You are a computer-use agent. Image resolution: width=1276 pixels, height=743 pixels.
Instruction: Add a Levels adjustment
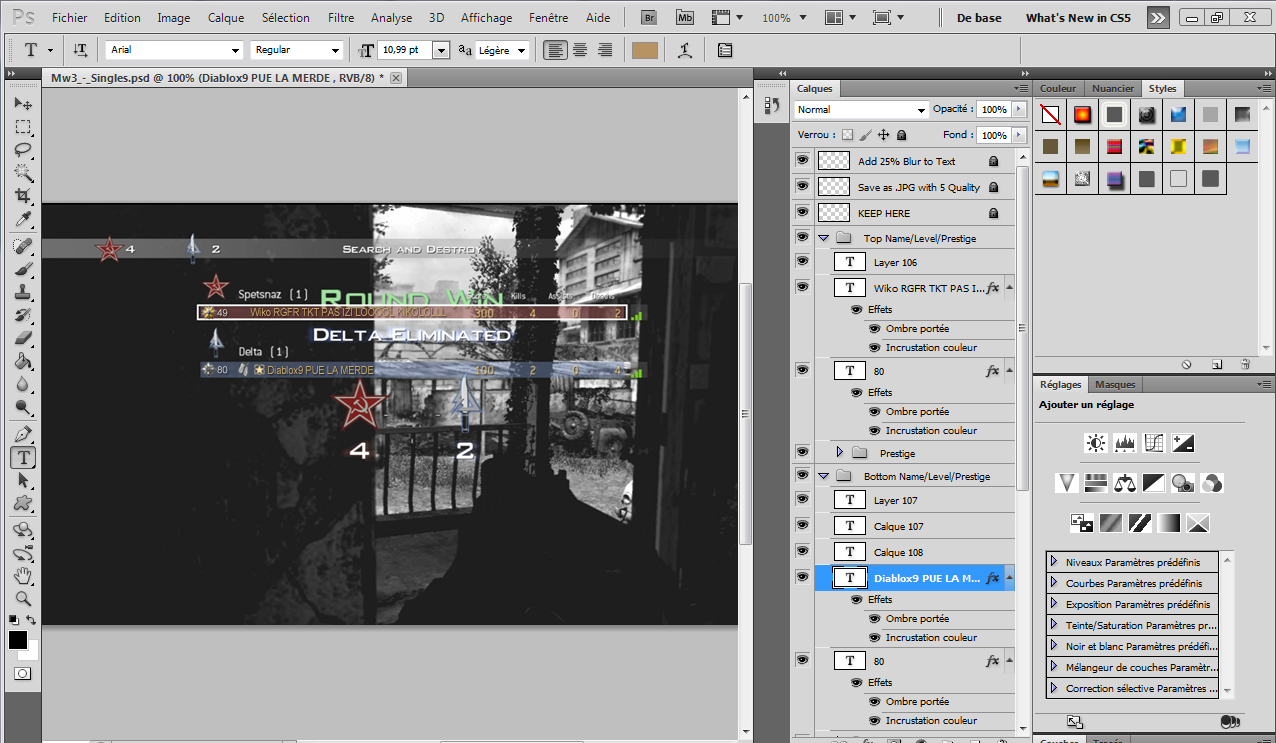point(1126,443)
